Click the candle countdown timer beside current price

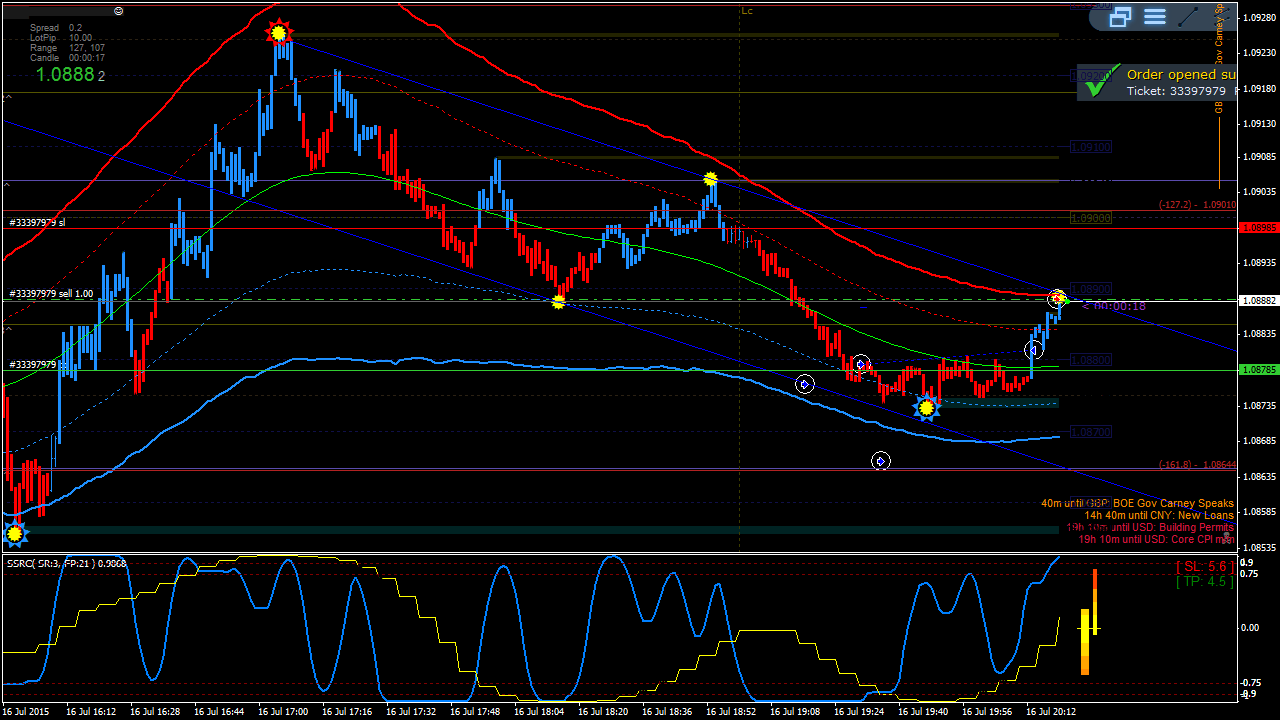pos(1114,306)
